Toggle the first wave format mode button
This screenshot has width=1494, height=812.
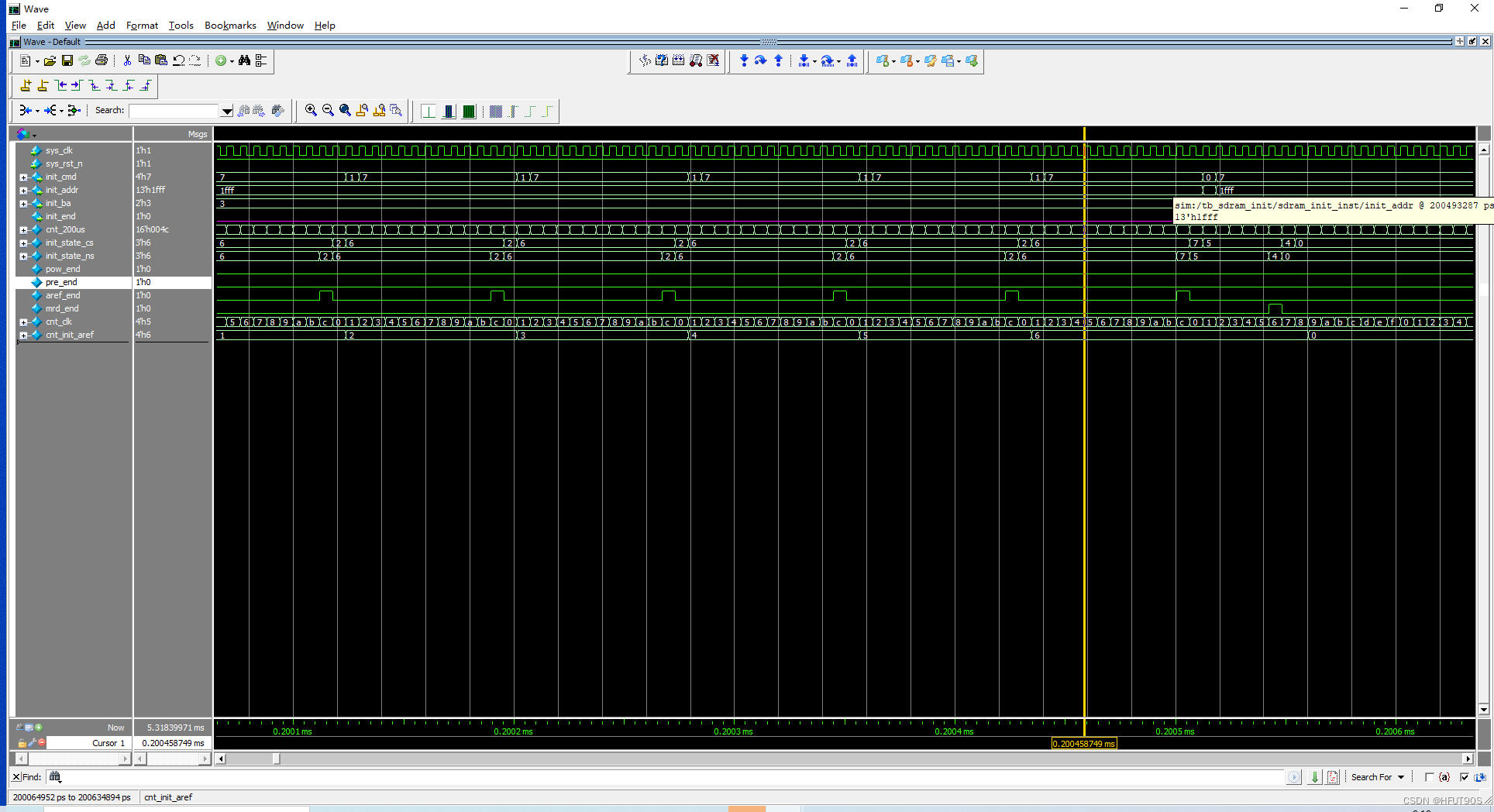coord(429,112)
